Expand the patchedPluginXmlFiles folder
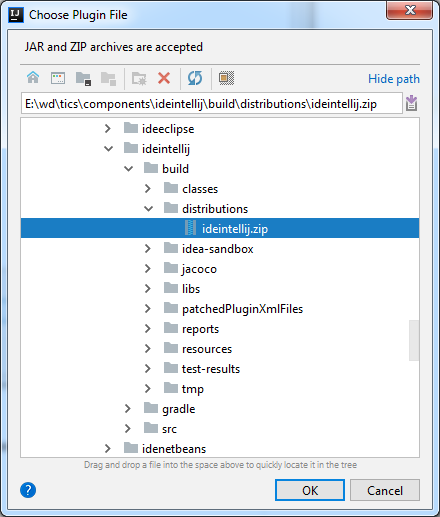This screenshot has width=440, height=517. [x=148, y=309]
